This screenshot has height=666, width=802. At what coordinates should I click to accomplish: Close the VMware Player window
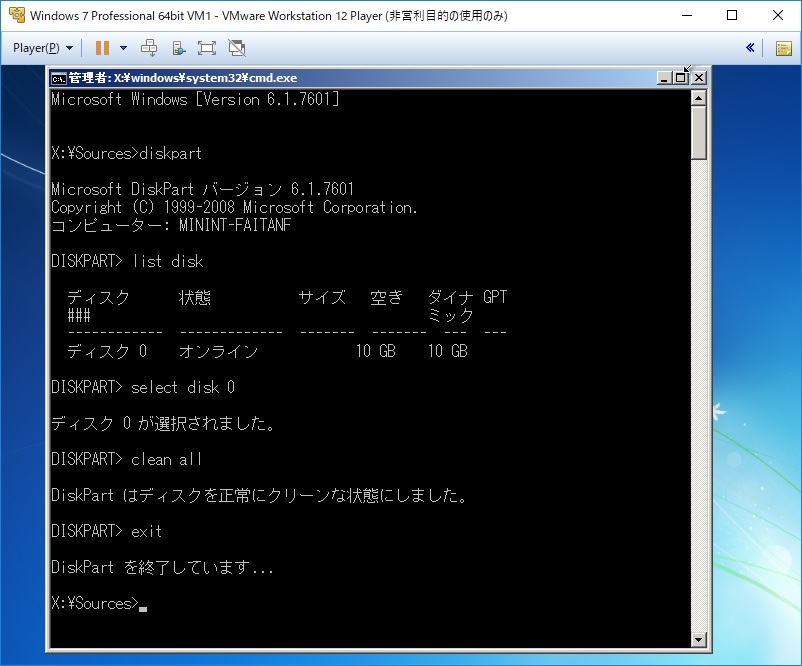click(x=778, y=15)
